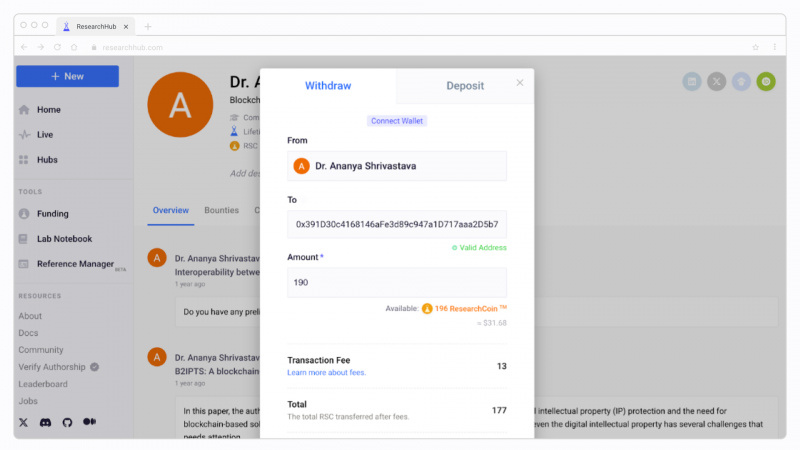Click the From field showing Dr. Ananya Shrivastava
The image size is (800, 450).
click(397, 166)
